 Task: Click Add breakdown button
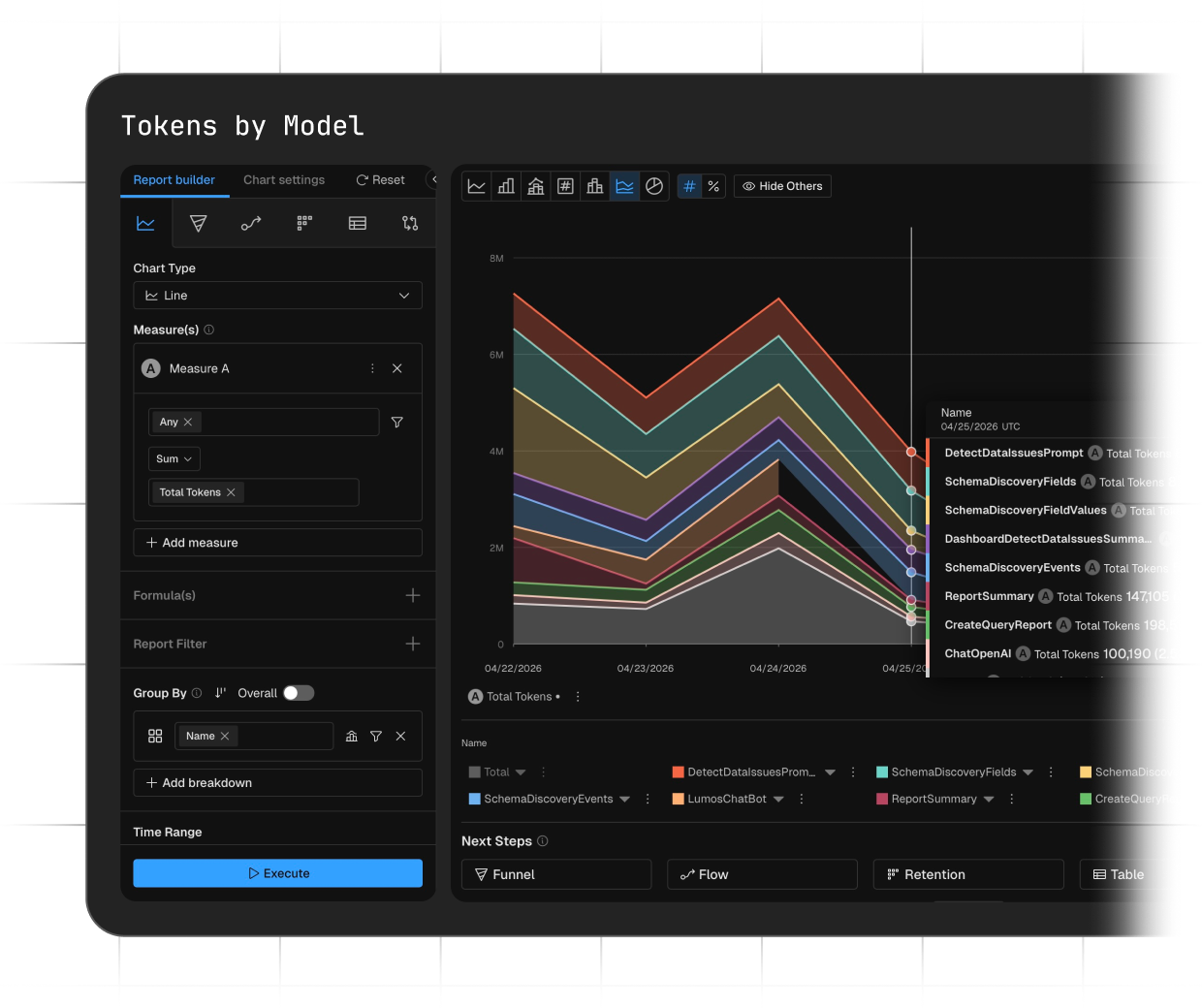(x=277, y=783)
